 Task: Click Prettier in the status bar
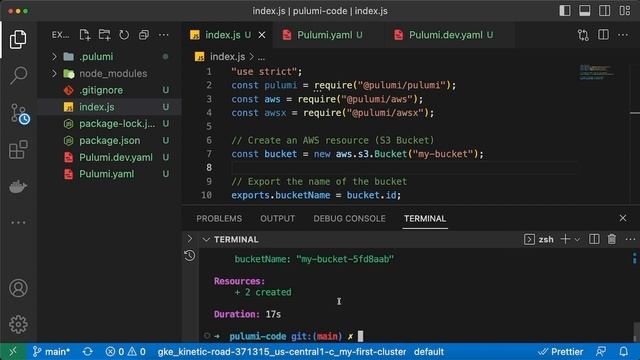pos(561,351)
